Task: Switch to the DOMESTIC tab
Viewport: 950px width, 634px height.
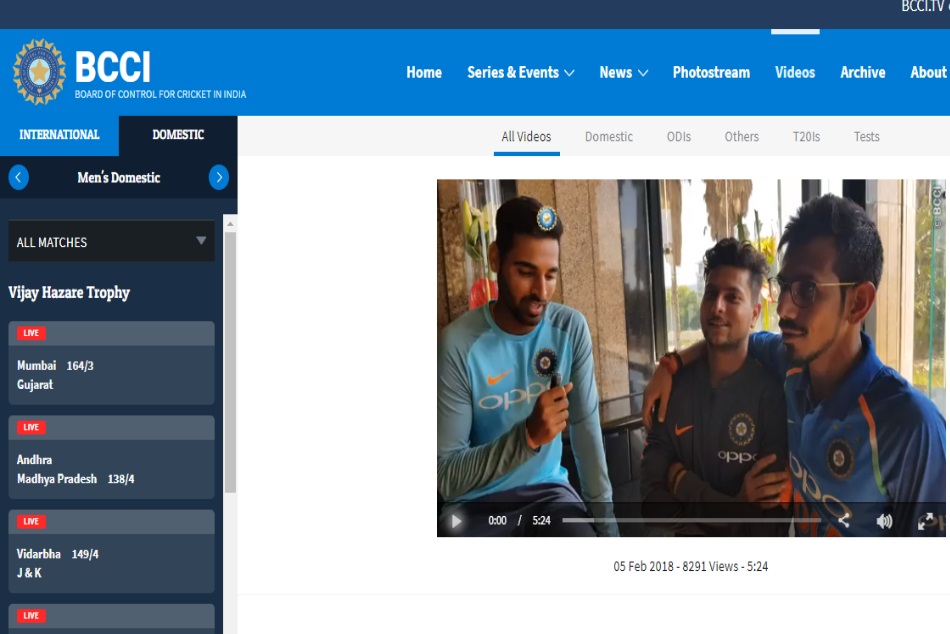Action: pyautogui.click(x=176, y=133)
